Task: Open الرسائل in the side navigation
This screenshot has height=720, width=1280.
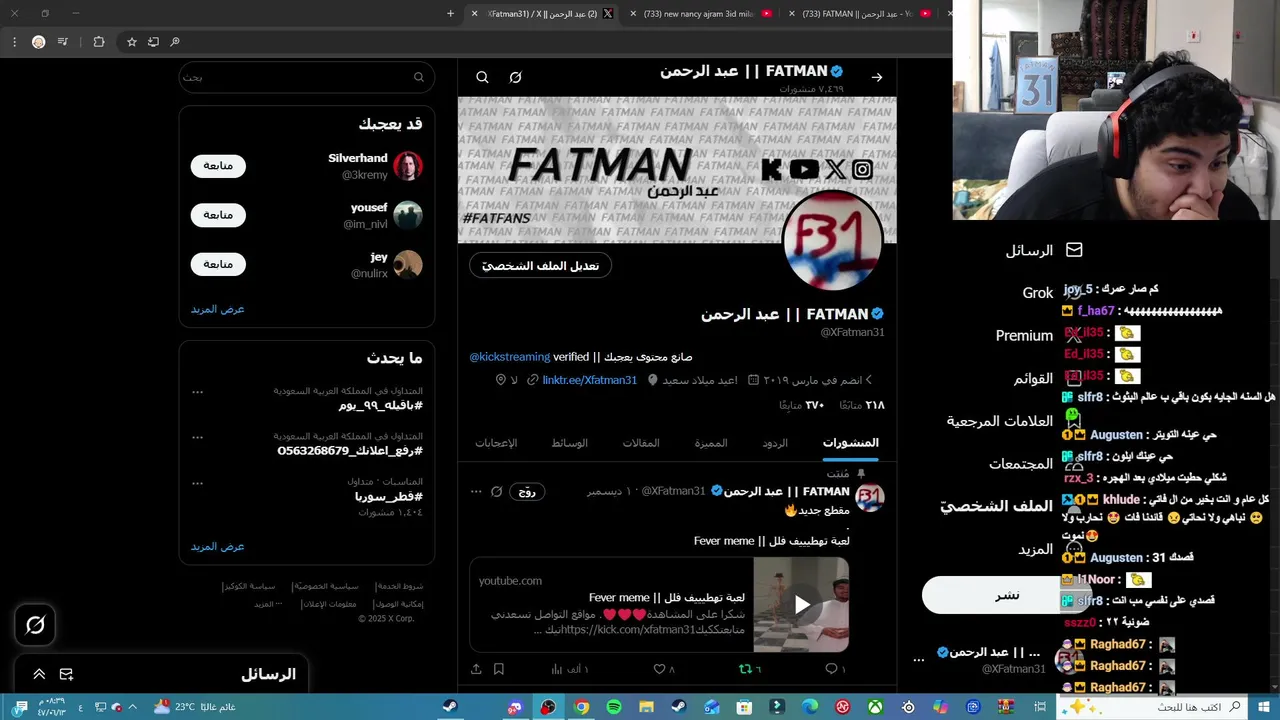Action: tap(1044, 250)
